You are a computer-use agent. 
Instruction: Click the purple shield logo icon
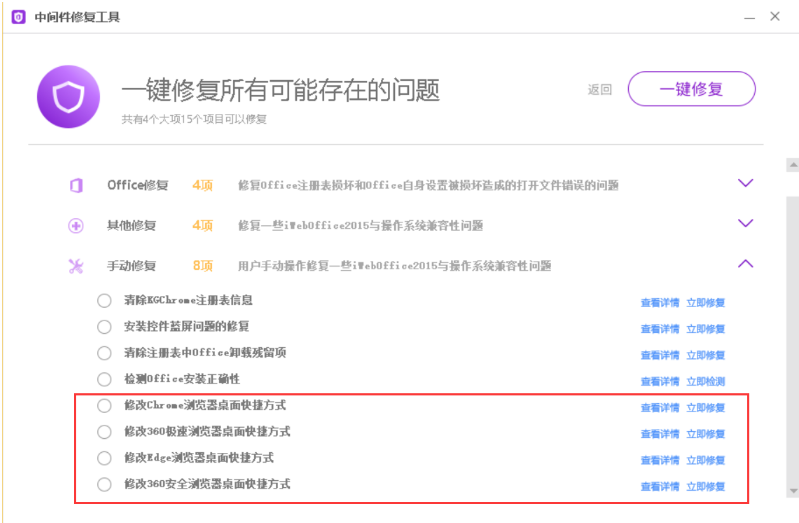66,97
